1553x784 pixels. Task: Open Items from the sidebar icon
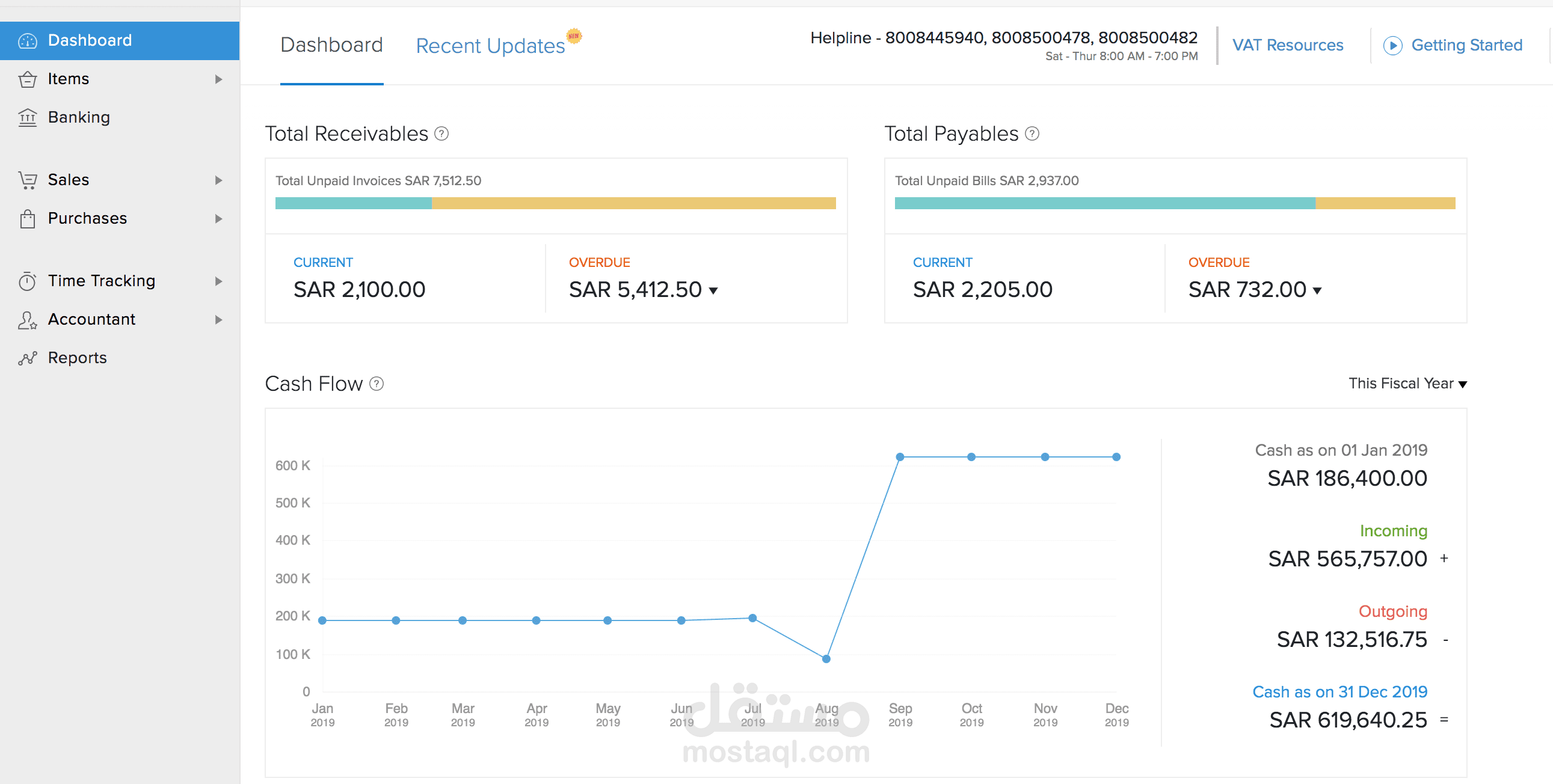pos(27,79)
